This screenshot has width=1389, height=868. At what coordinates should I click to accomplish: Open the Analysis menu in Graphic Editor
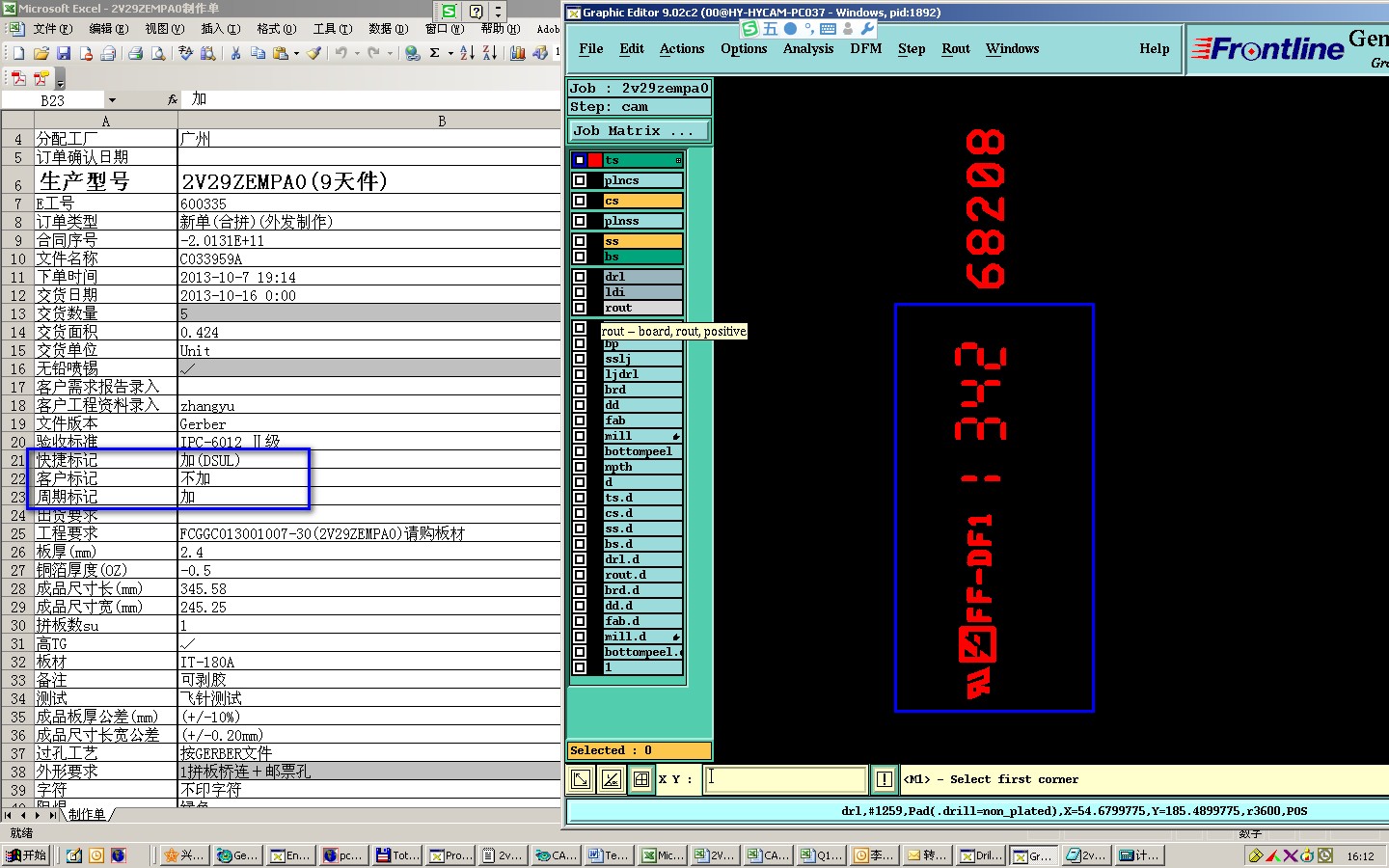(x=808, y=49)
